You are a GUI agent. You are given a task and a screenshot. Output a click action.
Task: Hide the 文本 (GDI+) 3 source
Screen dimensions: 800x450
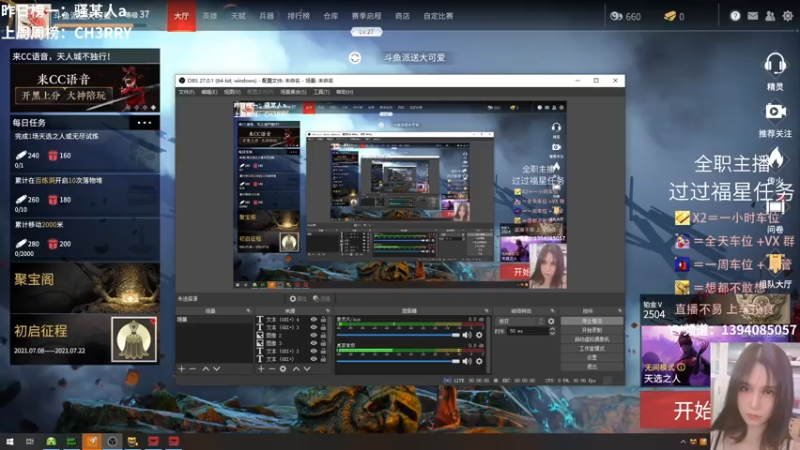pos(313,328)
